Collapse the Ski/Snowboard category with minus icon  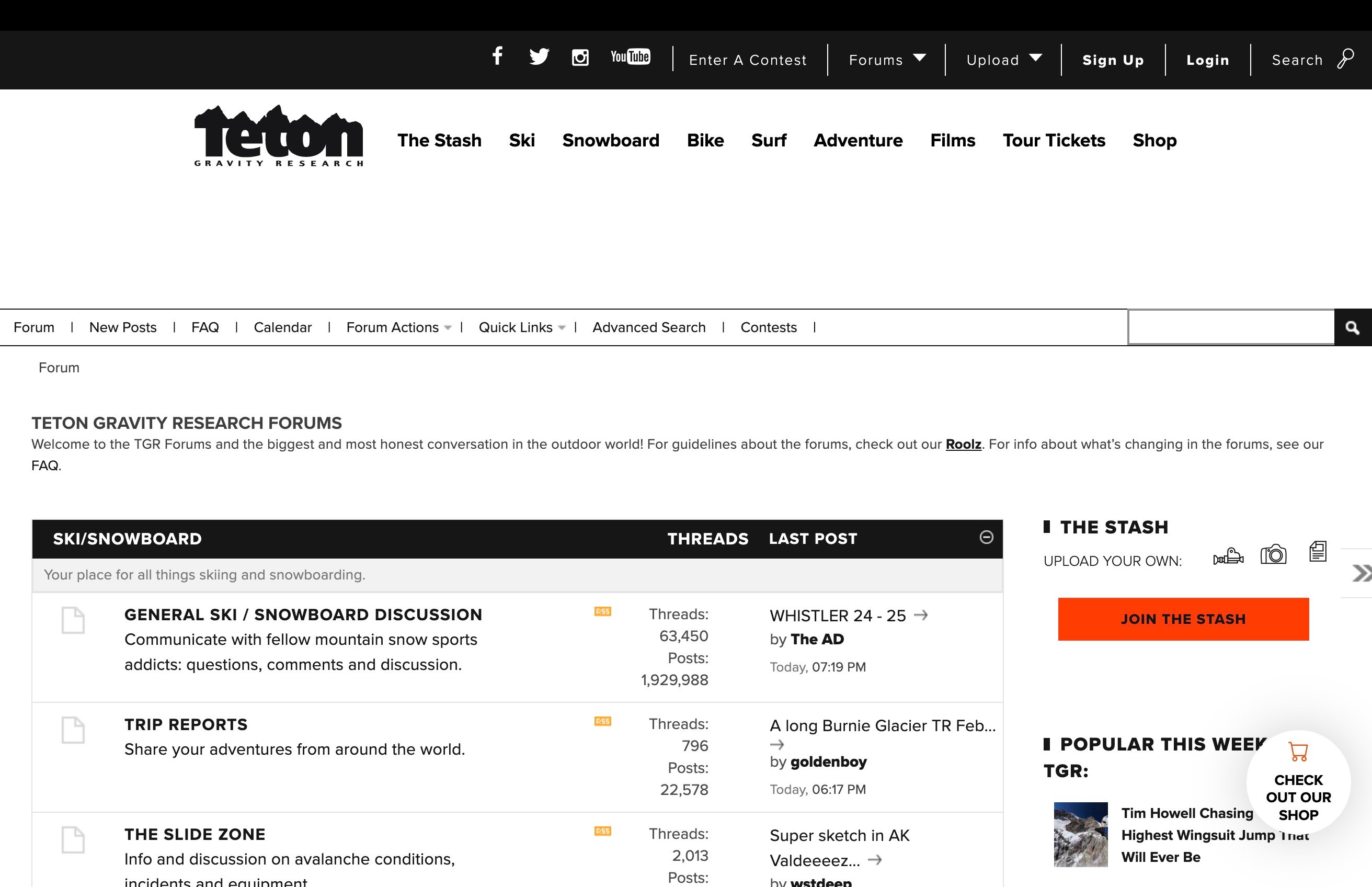point(986,538)
